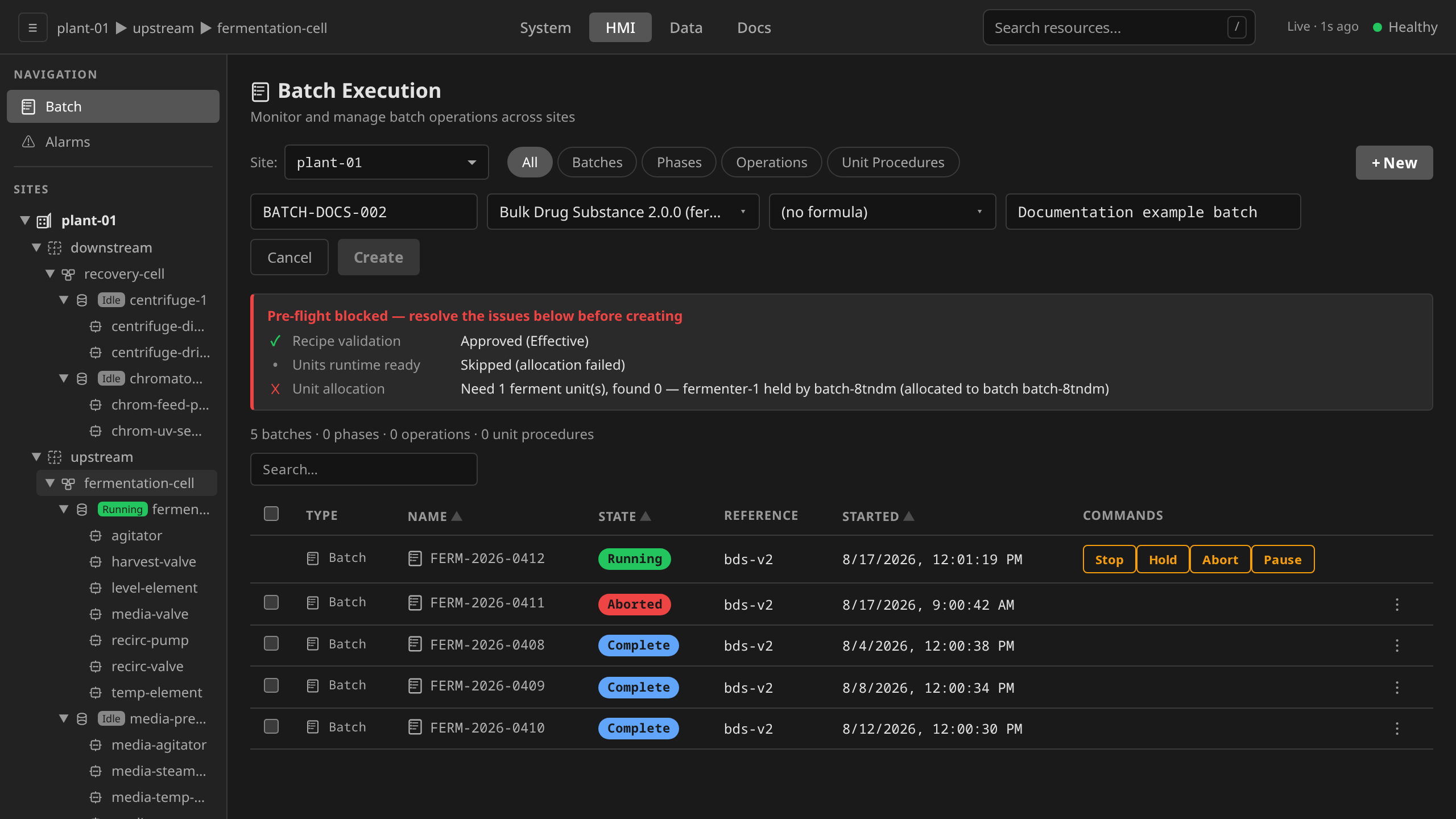Click the + New button

click(x=1394, y=163)
